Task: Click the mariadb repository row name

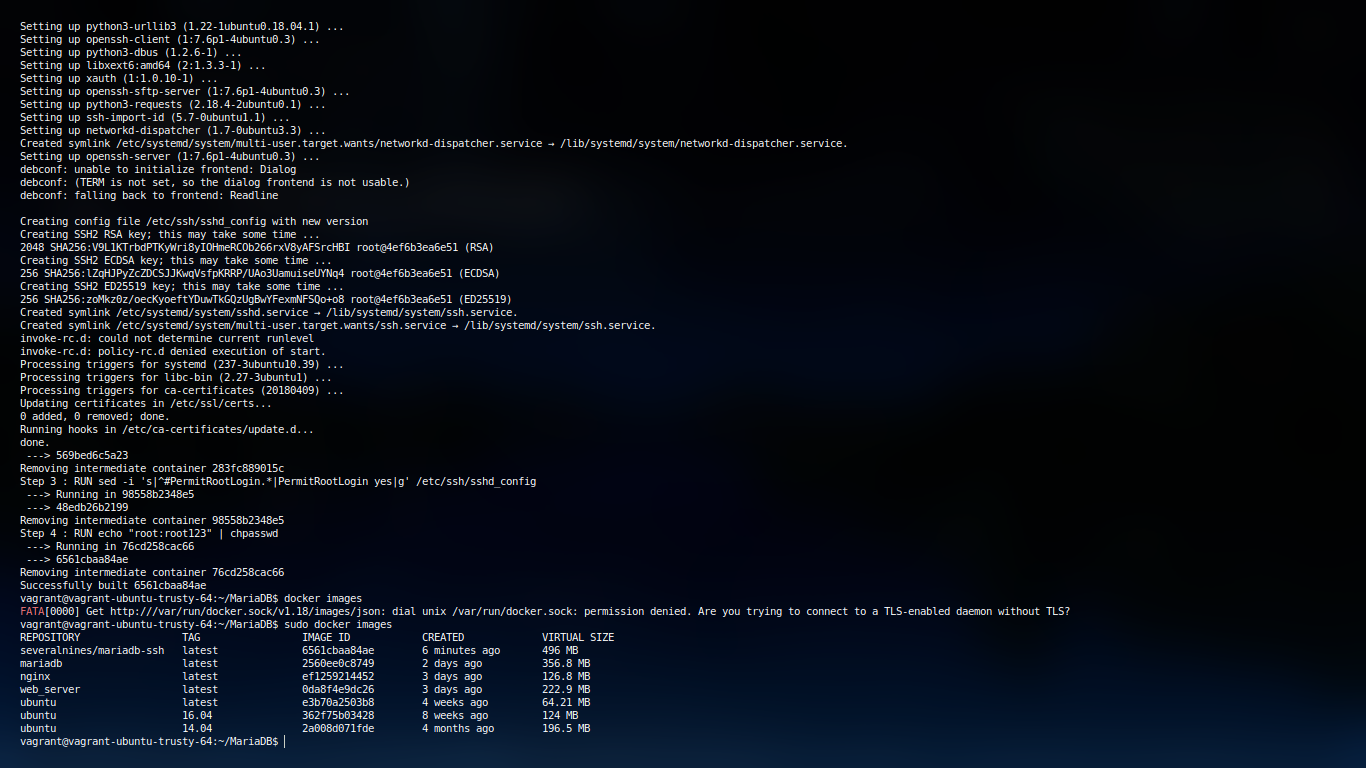Action: (x=41, y=664)
